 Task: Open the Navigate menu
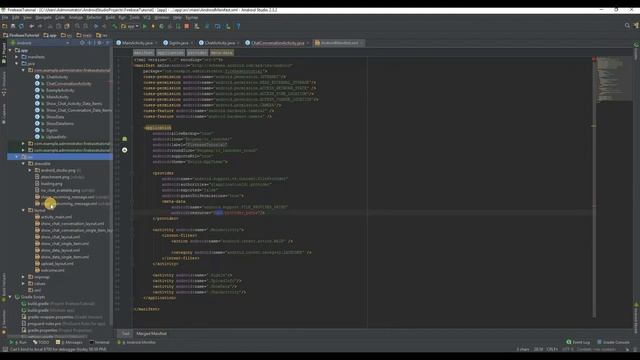click(x=43, y=18)
